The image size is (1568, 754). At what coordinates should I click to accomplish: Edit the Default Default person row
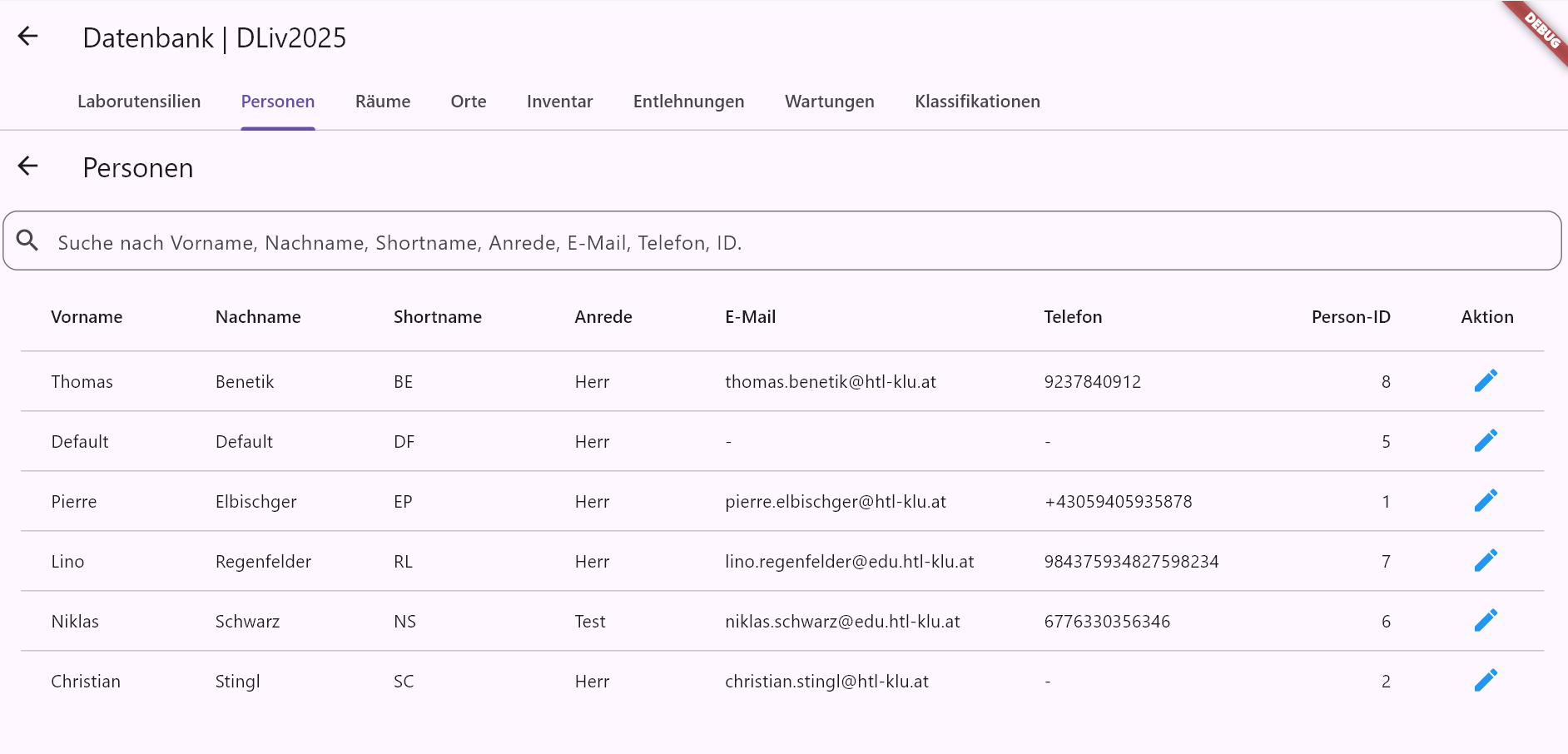pyautogui.click(x=1486, y=441)
